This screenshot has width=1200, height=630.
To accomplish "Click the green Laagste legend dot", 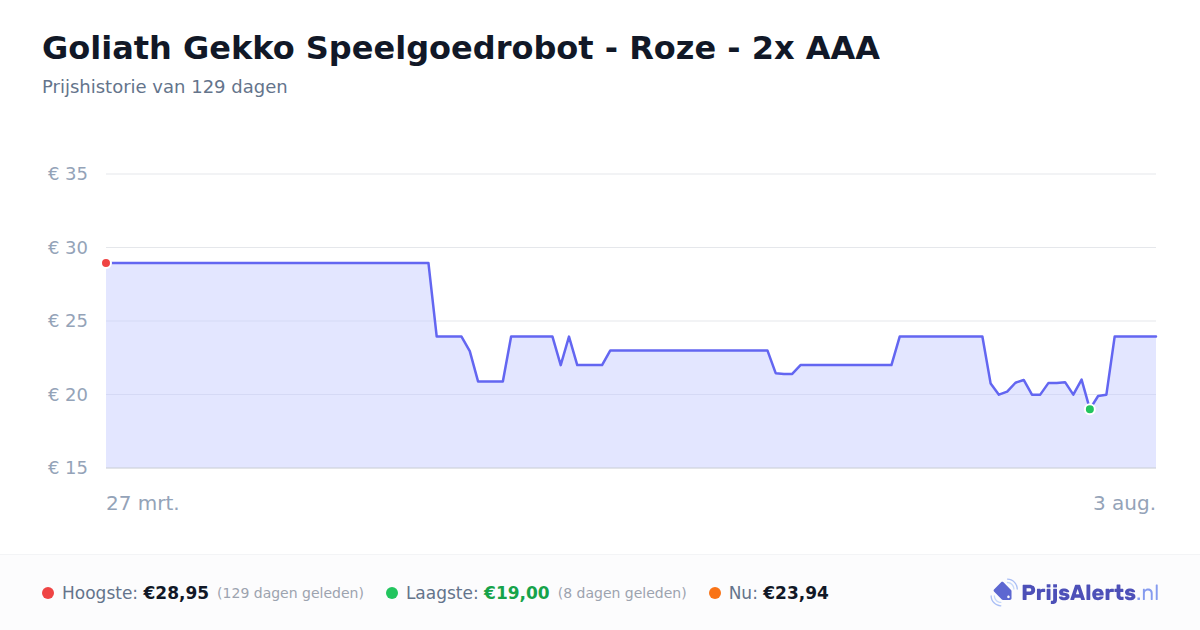I will point(392,593).
